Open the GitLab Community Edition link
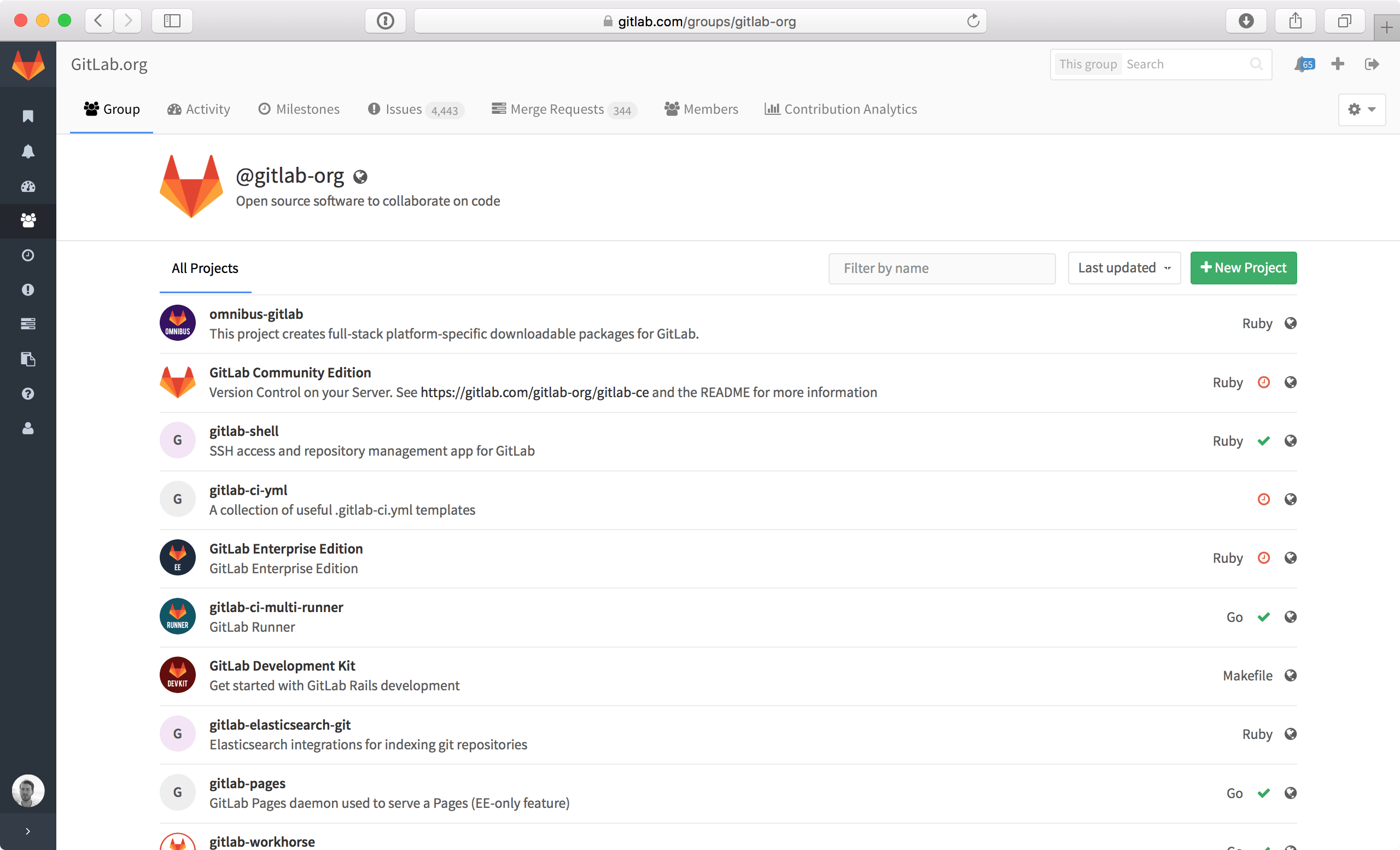Viewport: 1400px width, 850px height. coord(289,372)
